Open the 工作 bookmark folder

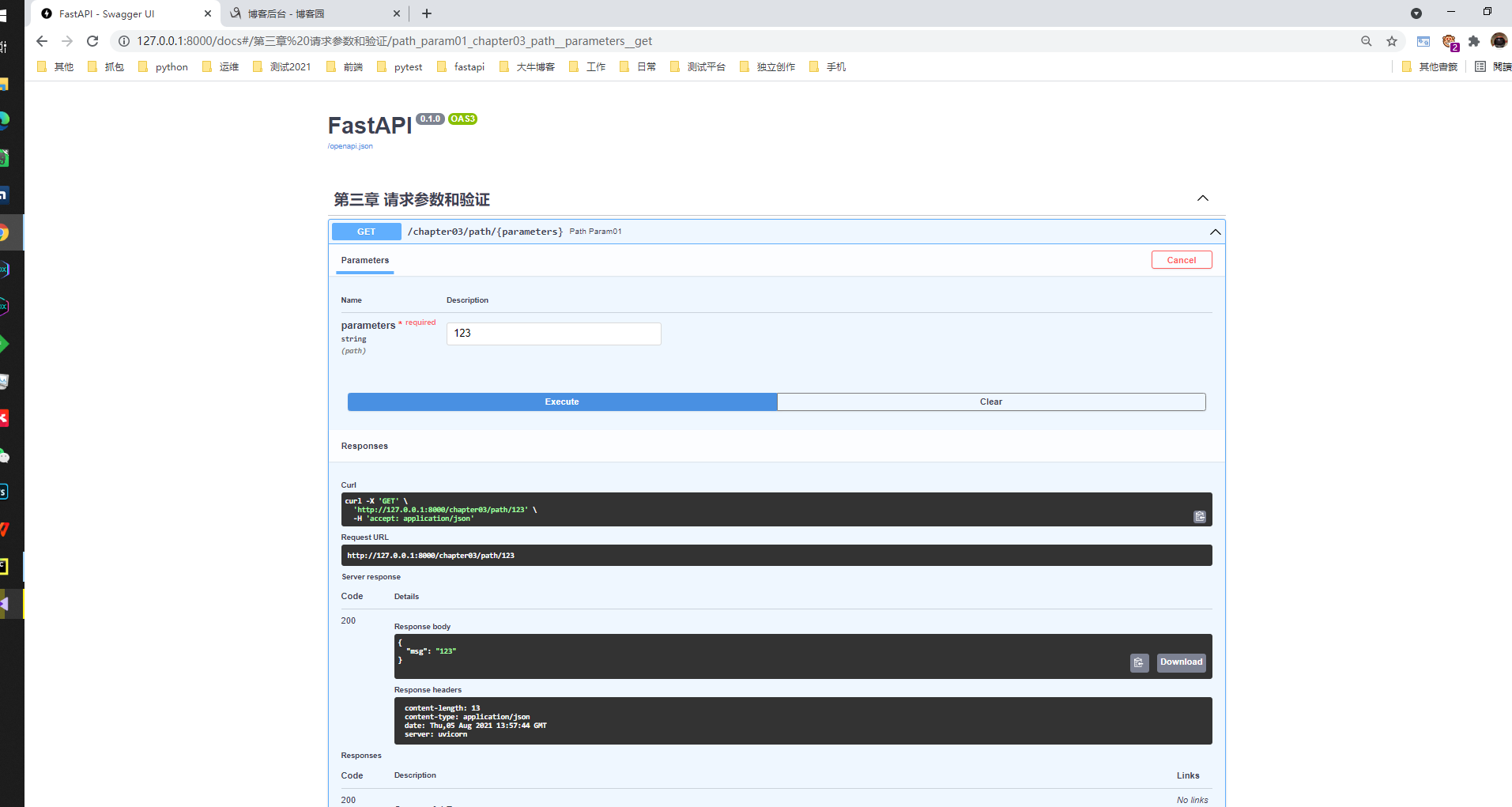pos(587,66)
